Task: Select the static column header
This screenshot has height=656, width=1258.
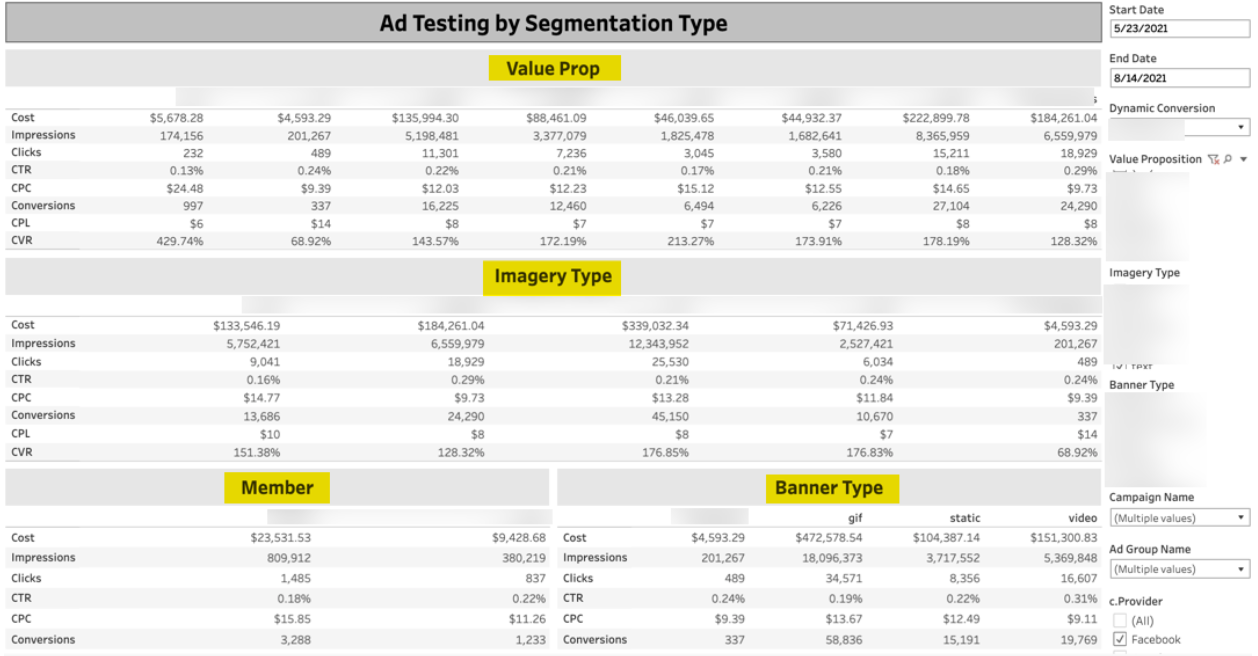Action: pos(965,518)
